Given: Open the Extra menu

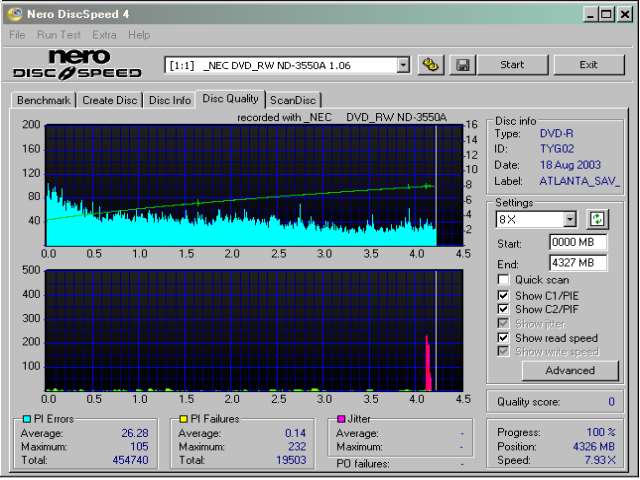Looking at the screenshot, I should [x=104, y=35].
